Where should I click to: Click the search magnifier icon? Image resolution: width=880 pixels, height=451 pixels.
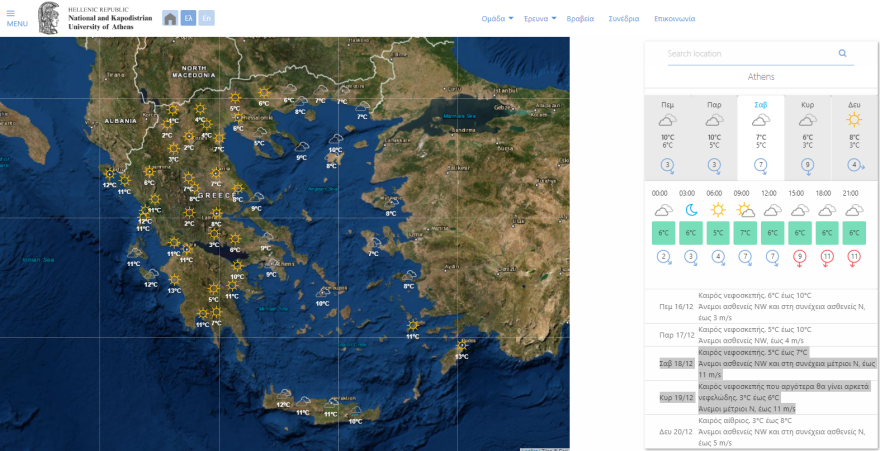pos(842,53)
